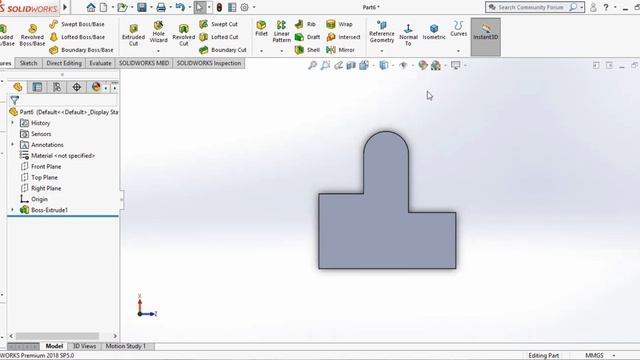The height and width of the screenshot is (360, 640).
Task: Open the FeatureManager design tree tab
Action: (x=18, y=87)
